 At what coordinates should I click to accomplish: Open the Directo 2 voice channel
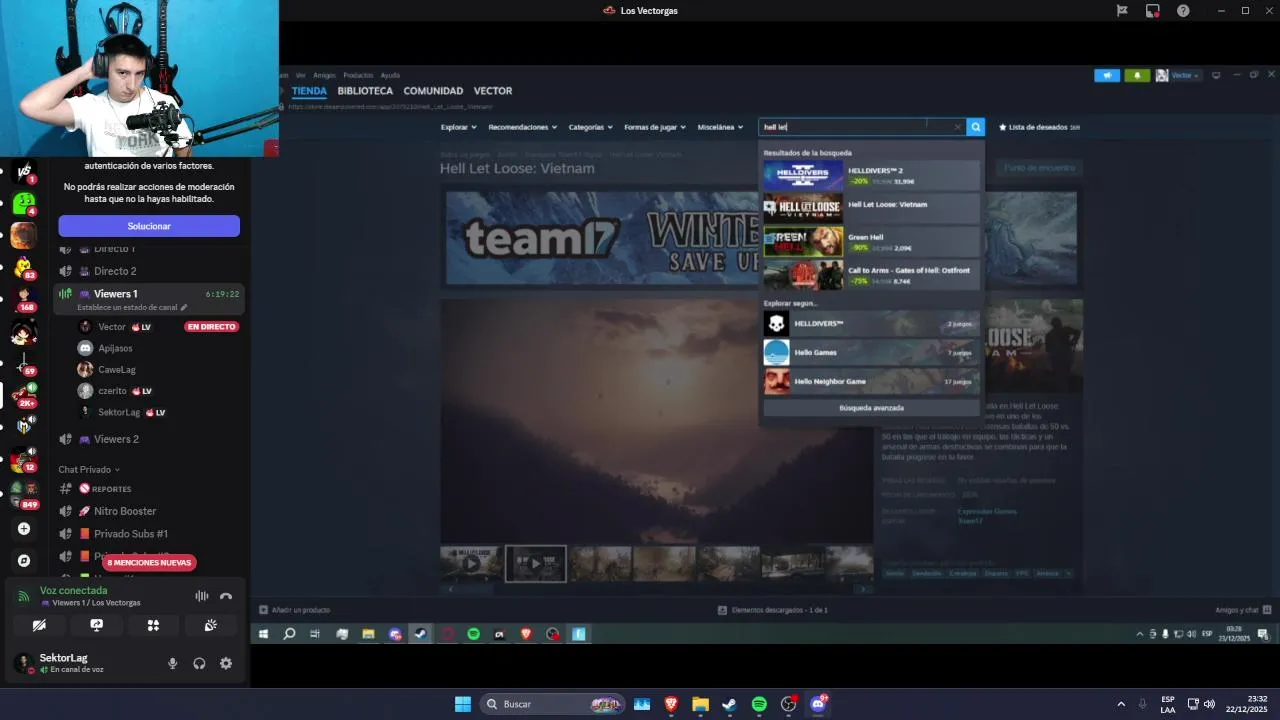click(115, 271)
